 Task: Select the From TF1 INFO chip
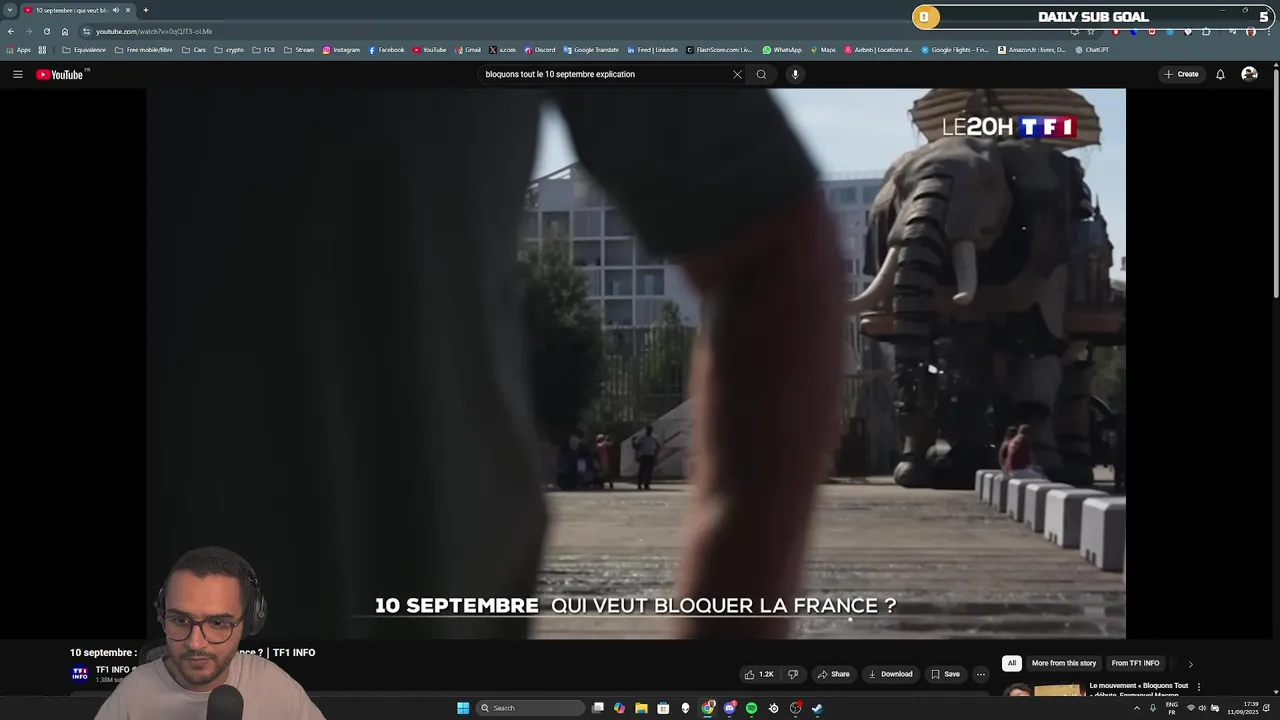pos(1135,663)
